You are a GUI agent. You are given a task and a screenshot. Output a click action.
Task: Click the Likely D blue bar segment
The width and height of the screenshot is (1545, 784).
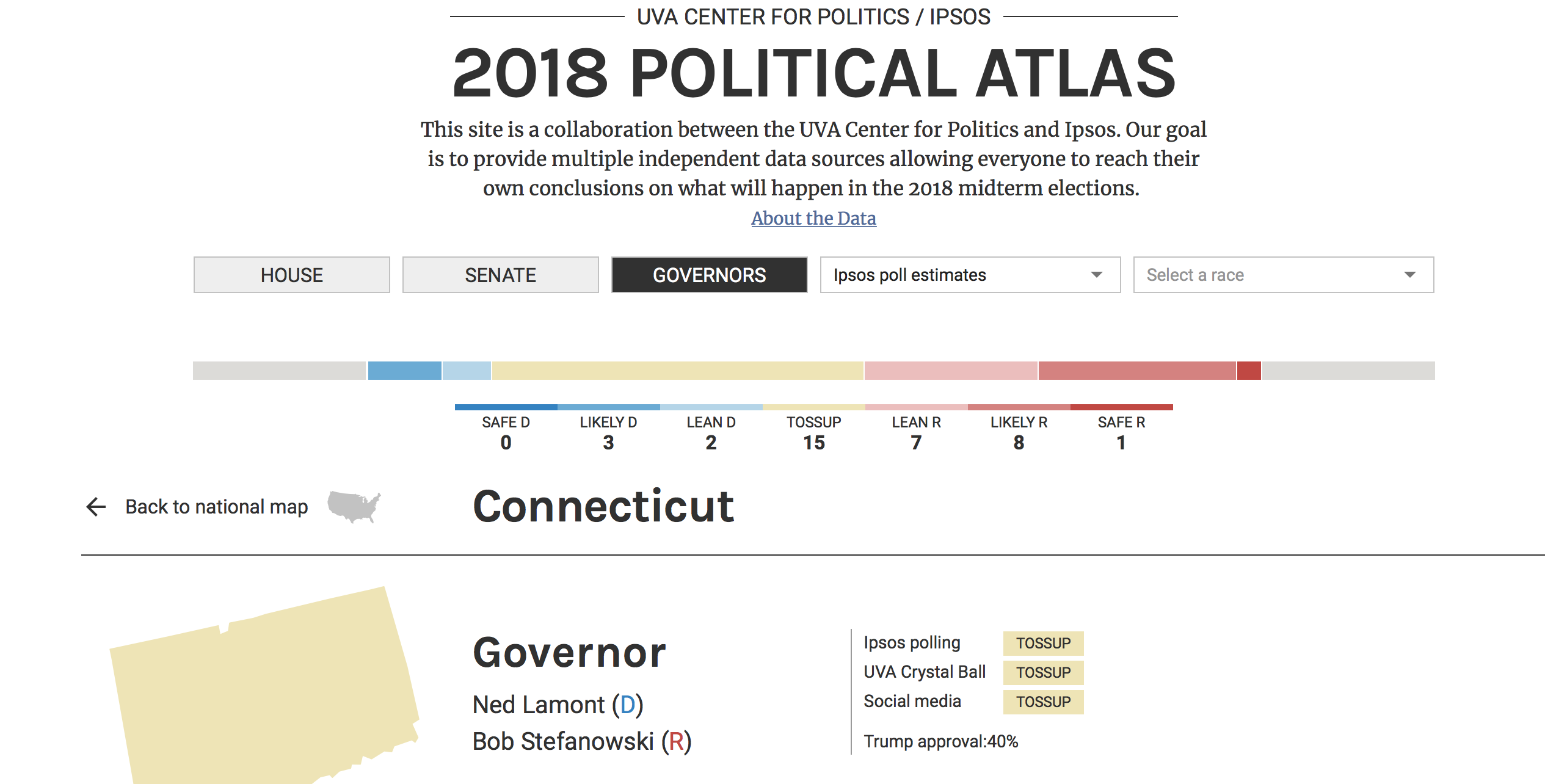click(404, 371)
